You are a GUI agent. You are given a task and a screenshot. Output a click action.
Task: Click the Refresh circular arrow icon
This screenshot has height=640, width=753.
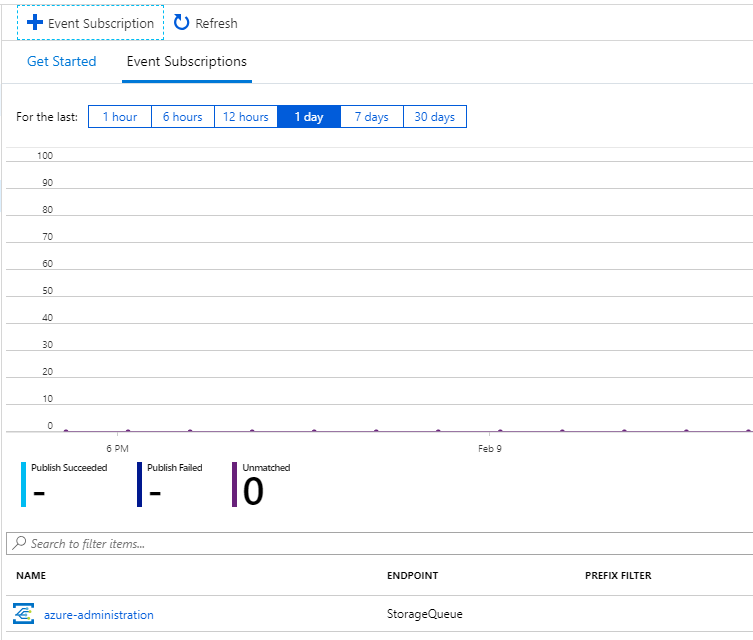[x=181, y=22]
